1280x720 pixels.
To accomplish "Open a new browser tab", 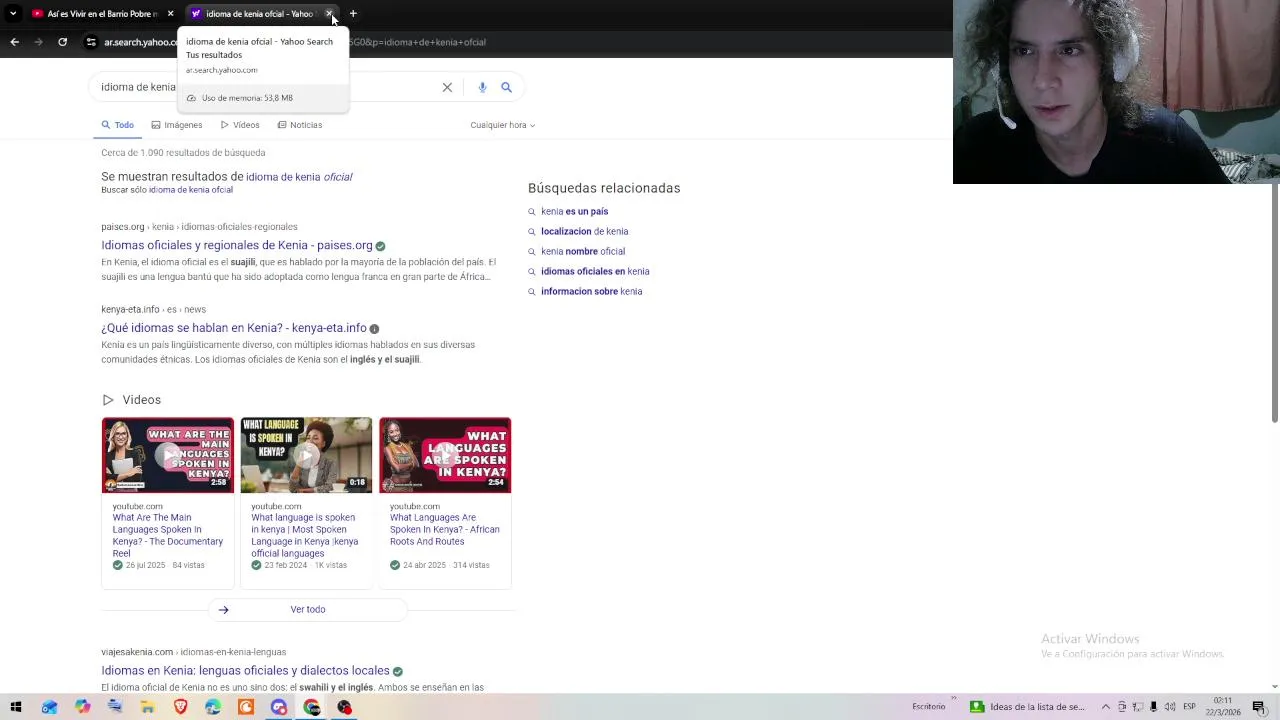I will [x=353, y=14].
